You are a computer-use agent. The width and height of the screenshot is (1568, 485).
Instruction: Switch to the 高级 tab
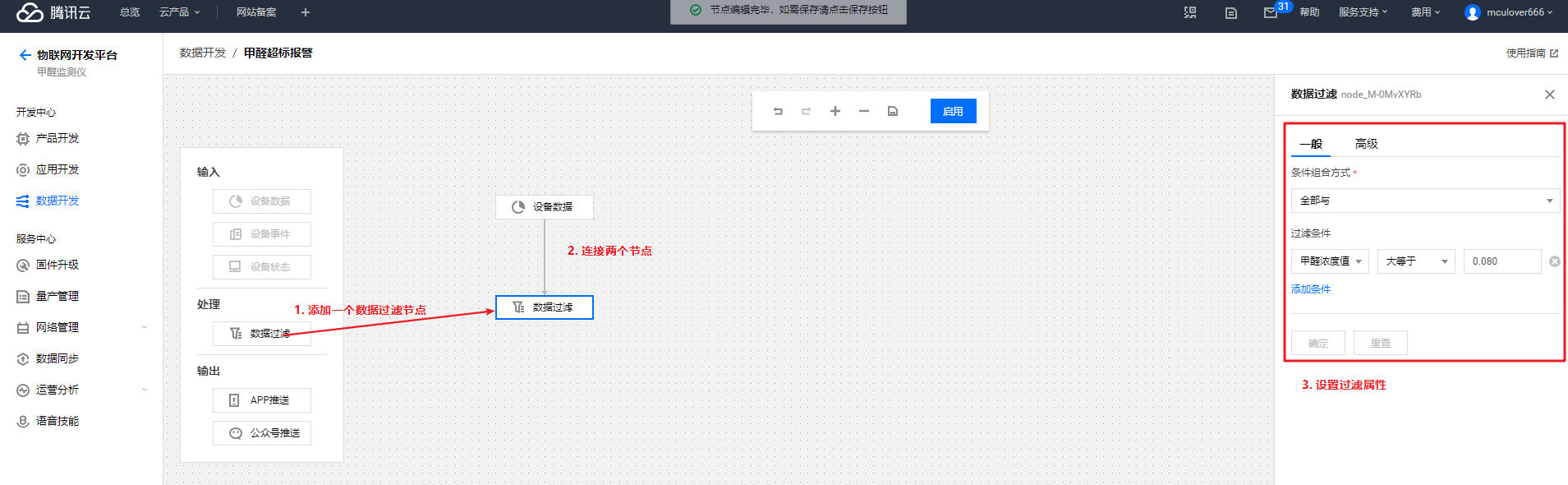coord(1367,144)
